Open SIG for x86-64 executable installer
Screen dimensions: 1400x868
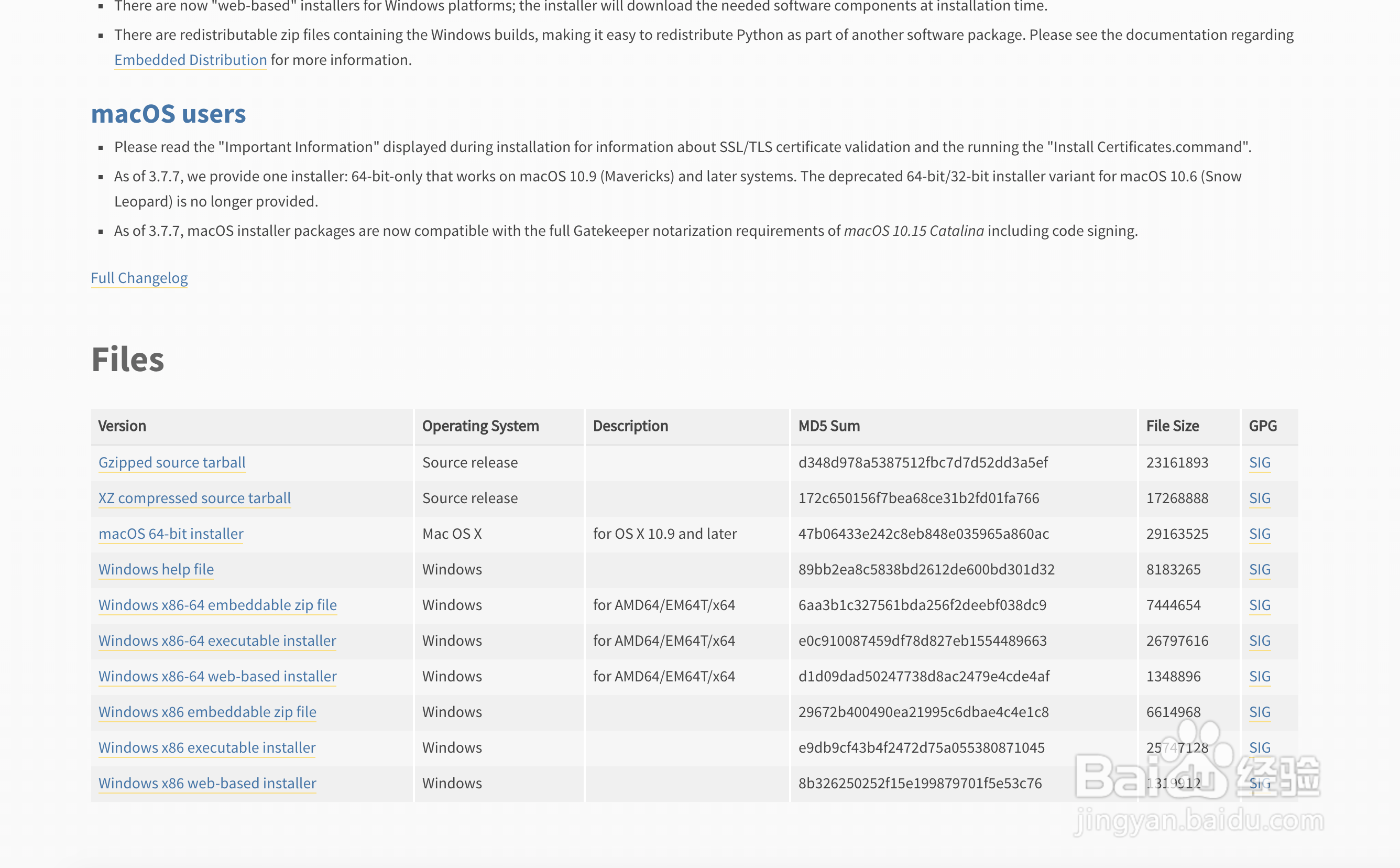[x=1260, y=640]
